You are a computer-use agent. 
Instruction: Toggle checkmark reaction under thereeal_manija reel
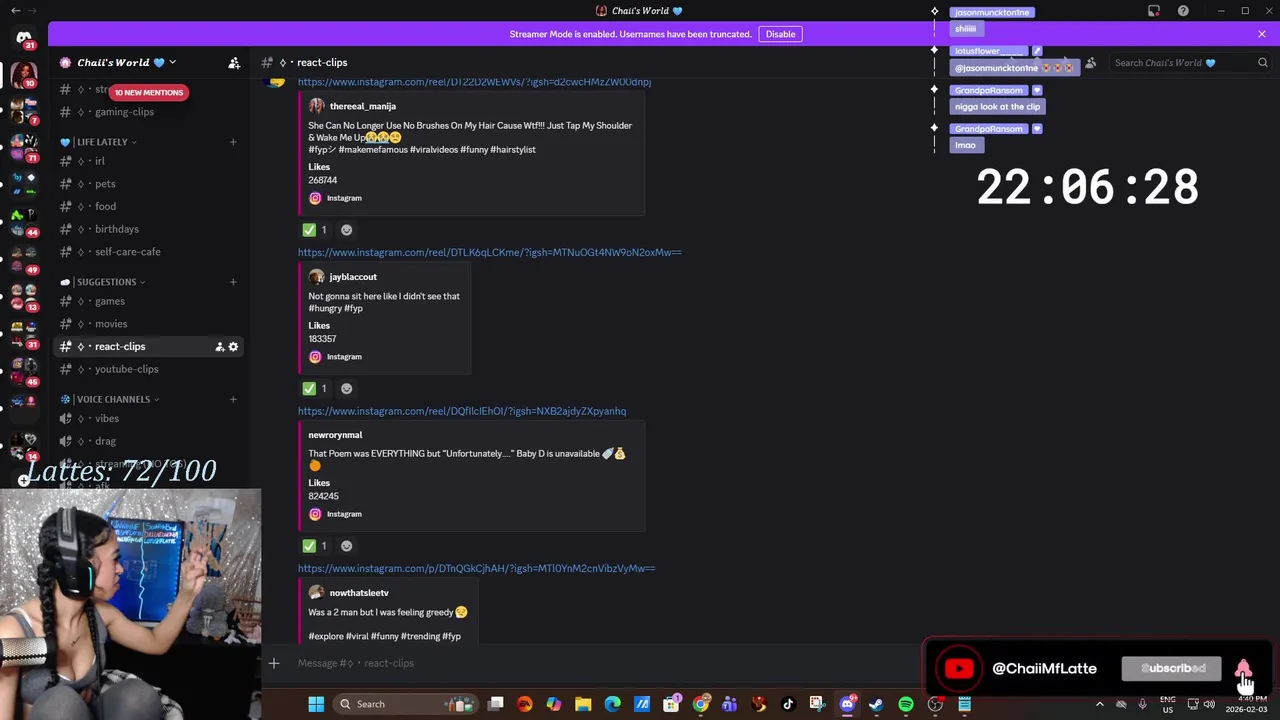click(315, 230)
